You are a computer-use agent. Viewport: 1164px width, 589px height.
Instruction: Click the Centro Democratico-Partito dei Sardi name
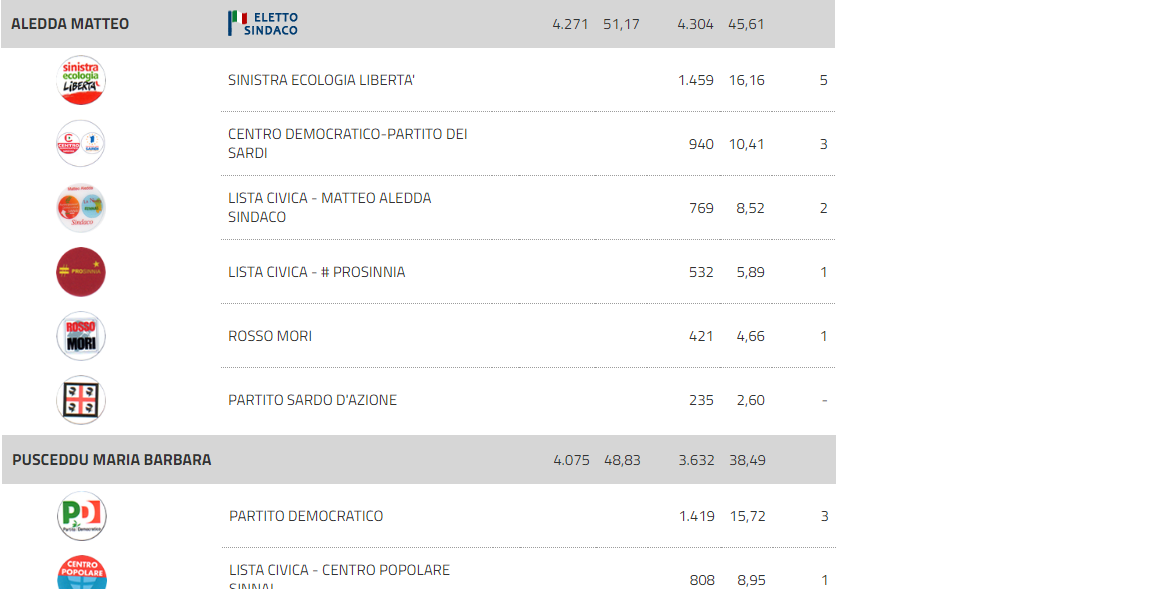347,143
